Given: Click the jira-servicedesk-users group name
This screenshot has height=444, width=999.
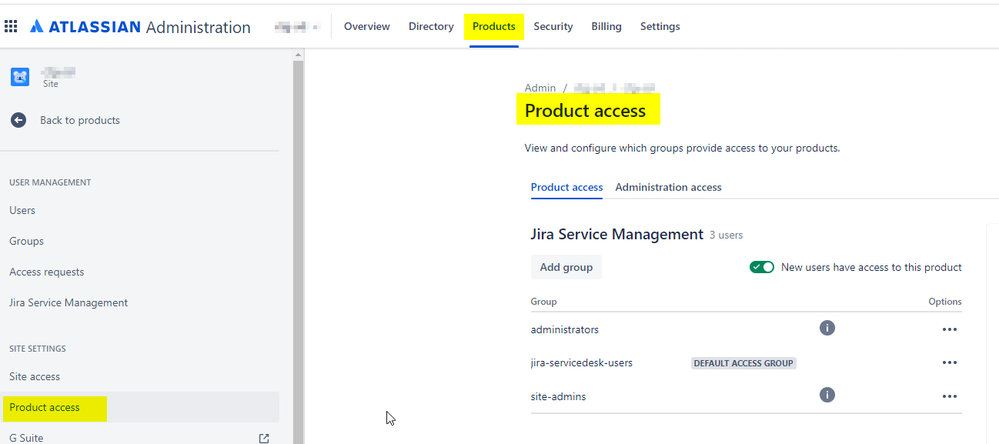Looking at the screenshot, I should (582, 363).
